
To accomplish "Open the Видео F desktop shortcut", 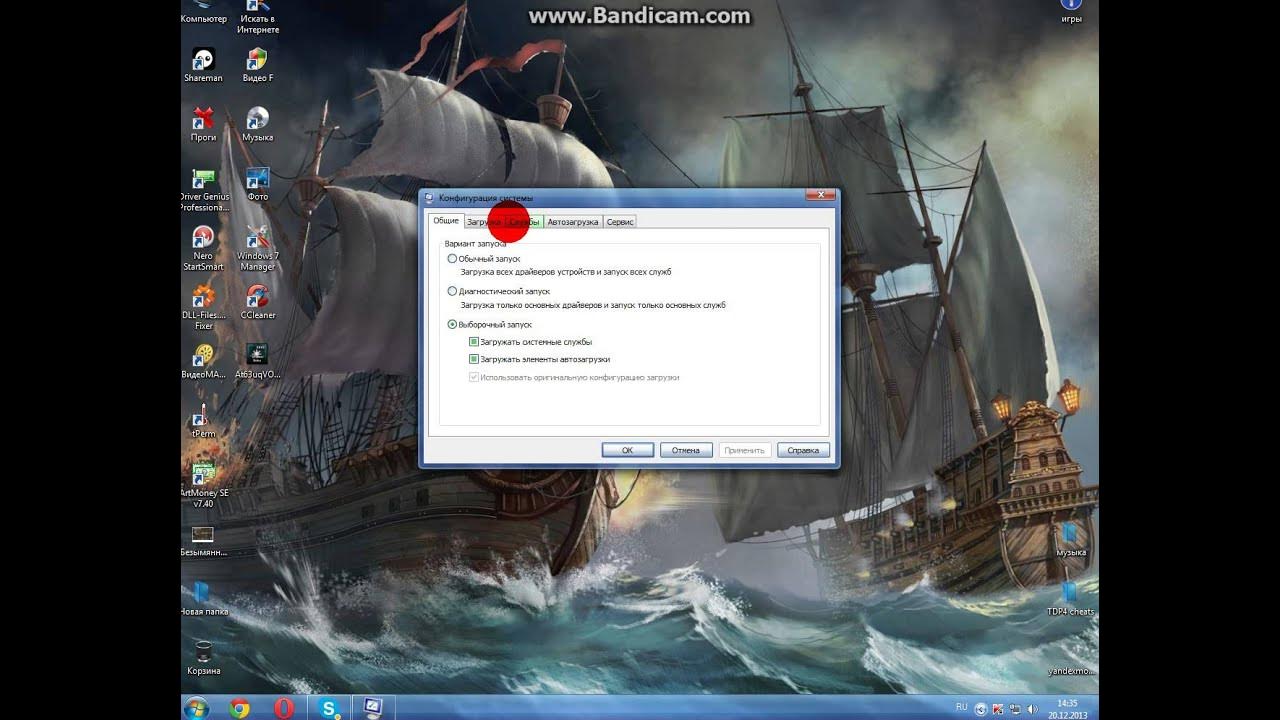I will [x=257, y=65].
